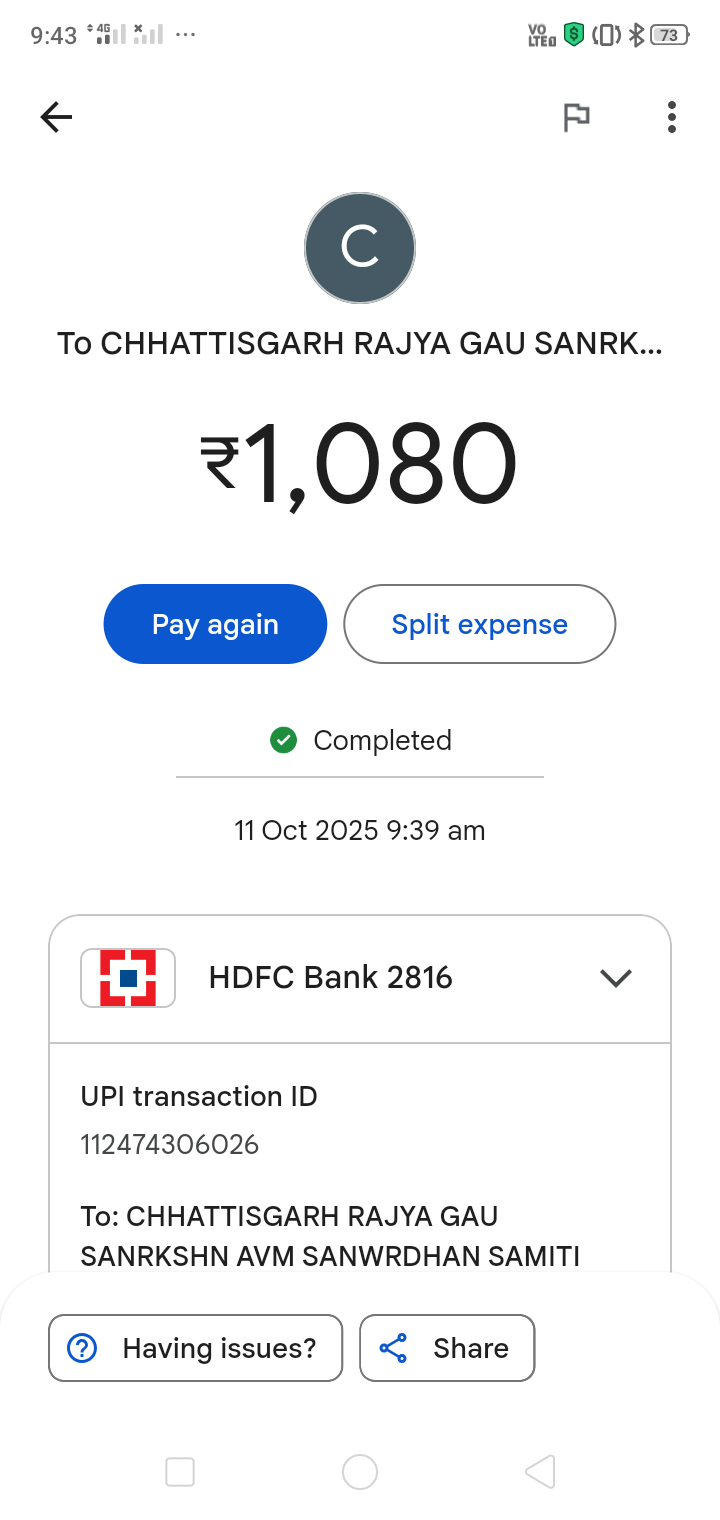Tap the HDFC Bank logo icon
720x1520 pixels.
(x=128, y=978)
